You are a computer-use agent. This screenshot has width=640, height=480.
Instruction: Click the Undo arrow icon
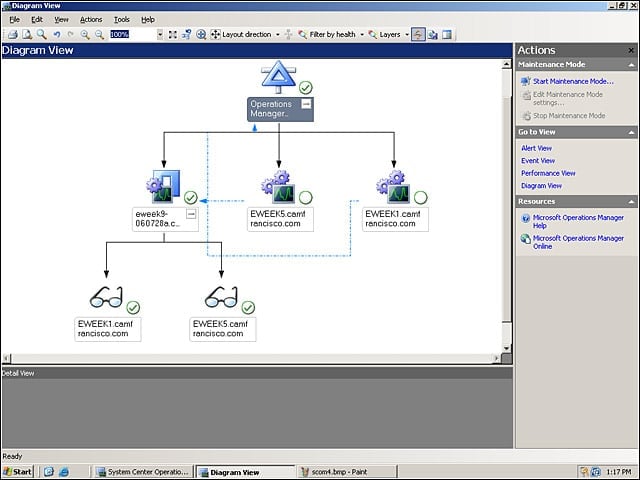pyautogui.click(x=57, y=35)
